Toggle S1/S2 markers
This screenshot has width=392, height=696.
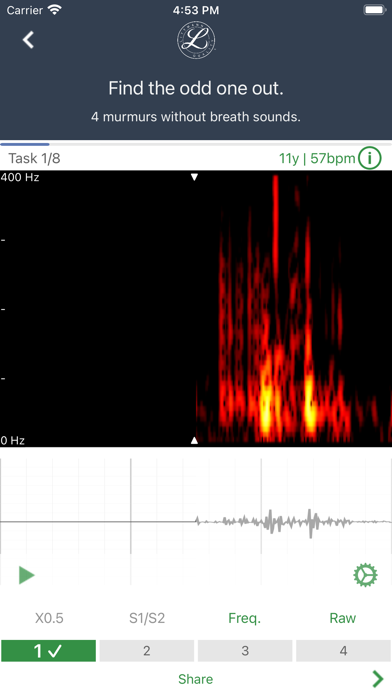pos(147,618)
